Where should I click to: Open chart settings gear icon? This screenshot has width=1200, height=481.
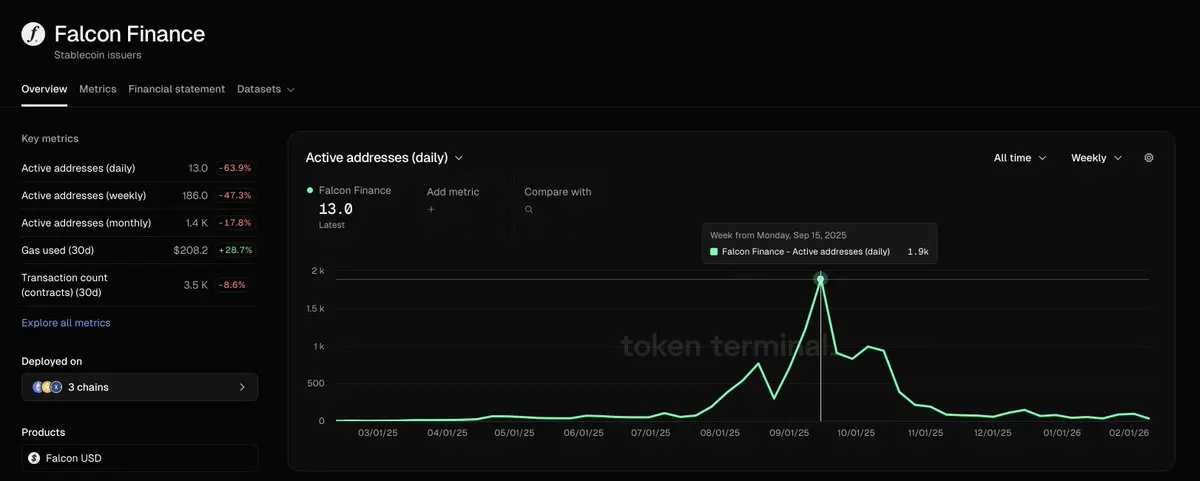[x=1149, y=158]
